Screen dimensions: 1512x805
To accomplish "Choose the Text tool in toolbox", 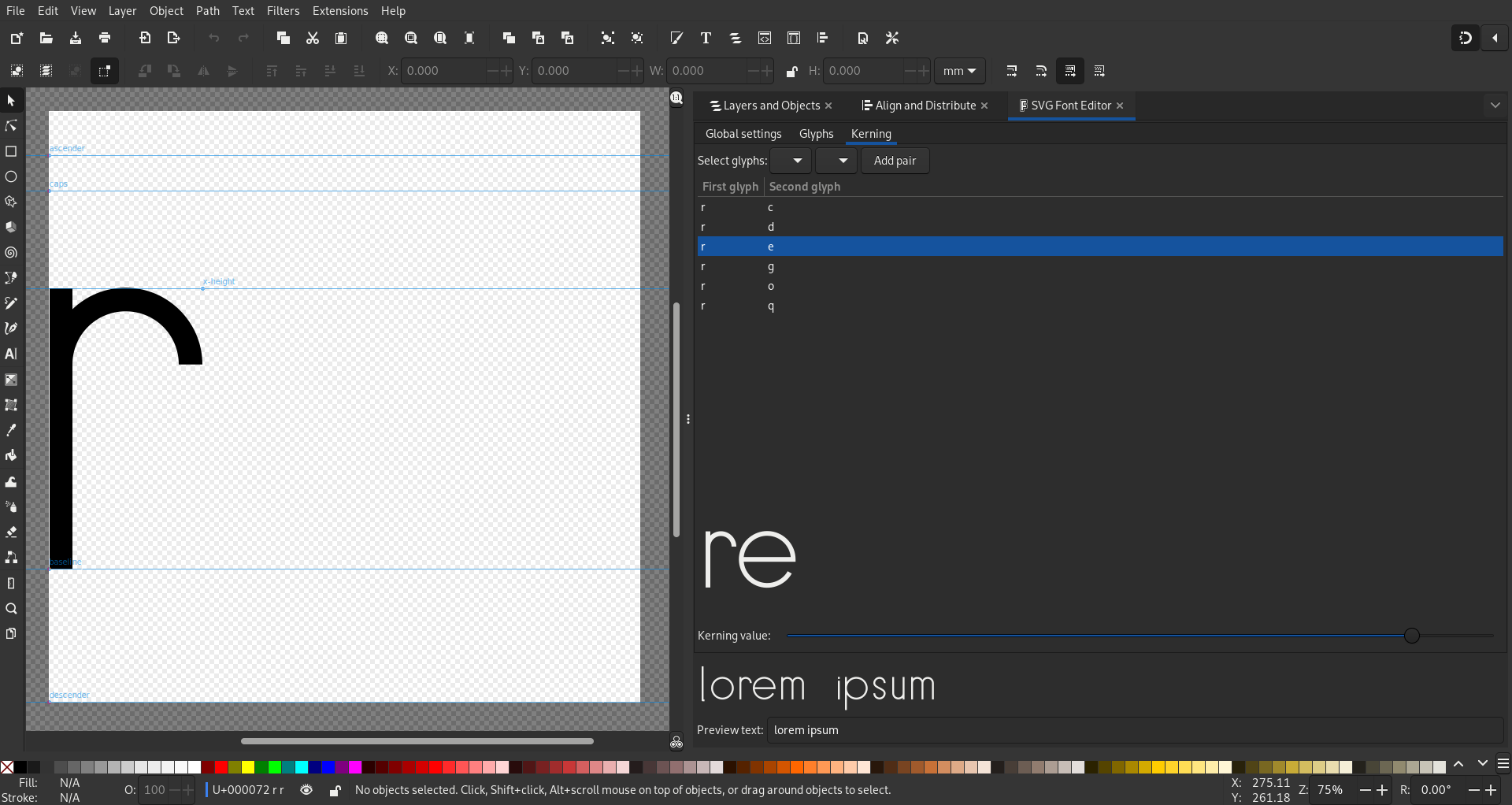I will [11, 354].
